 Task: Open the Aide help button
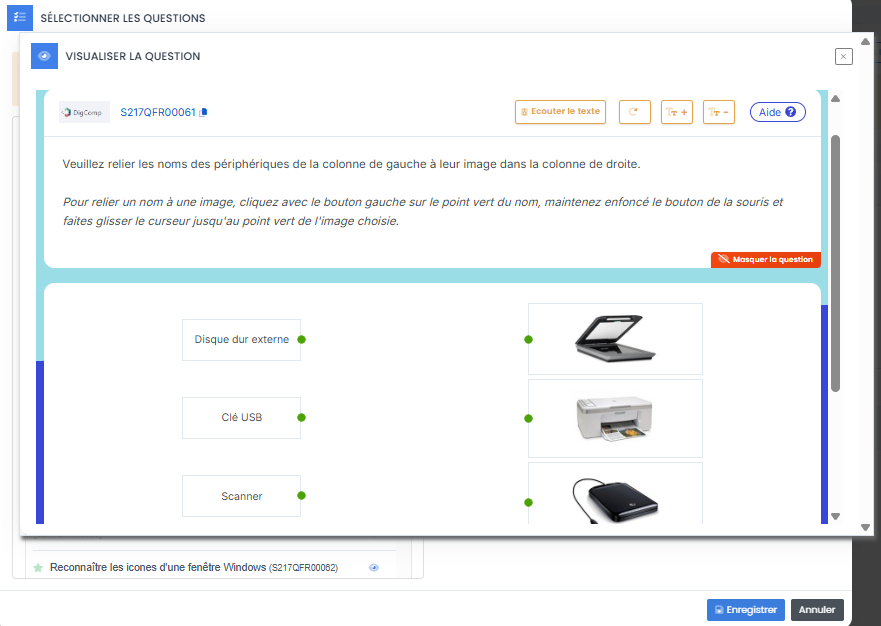pyautogui.click(x=778, y=112)
